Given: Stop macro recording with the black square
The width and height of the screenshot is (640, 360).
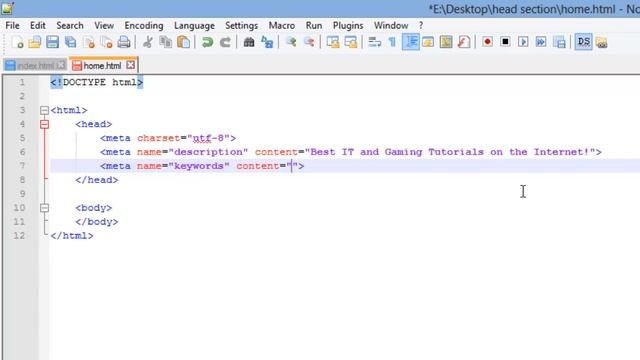Looking at the screenshot, I should point(505,42).
